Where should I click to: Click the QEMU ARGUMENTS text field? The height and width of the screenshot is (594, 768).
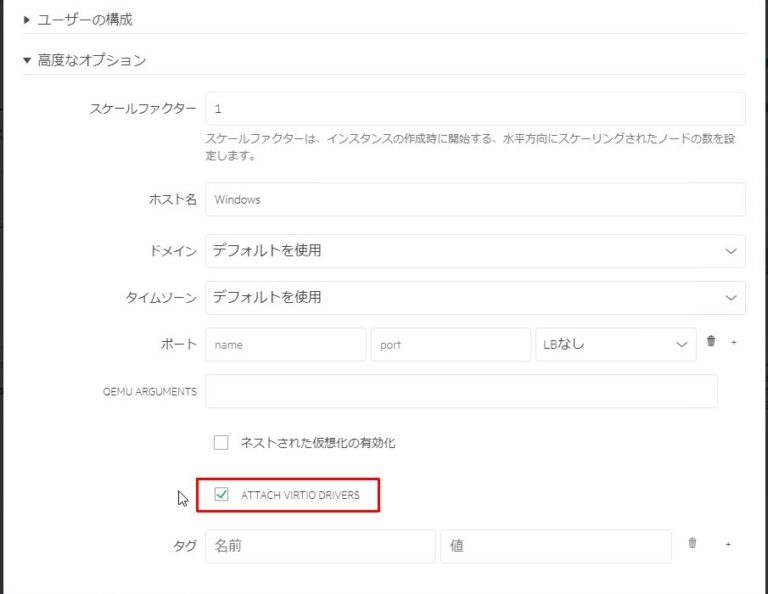point(461,391)
